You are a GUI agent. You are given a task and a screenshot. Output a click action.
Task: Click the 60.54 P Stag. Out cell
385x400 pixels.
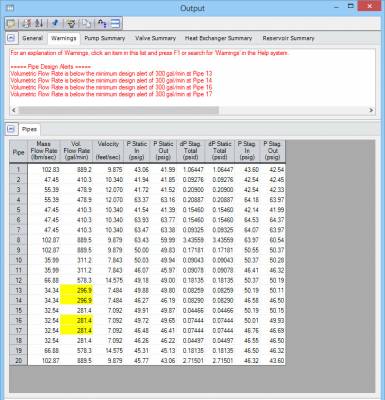(272, 240)
